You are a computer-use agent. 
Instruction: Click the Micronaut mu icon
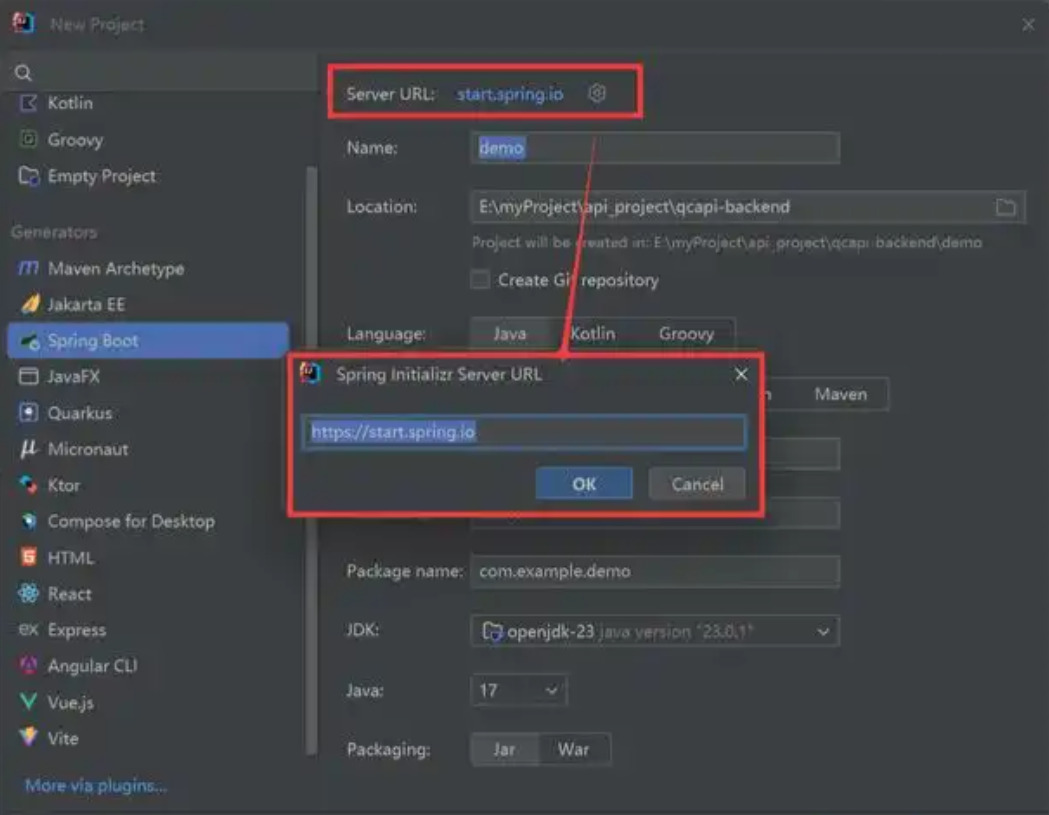click(28, 448)
